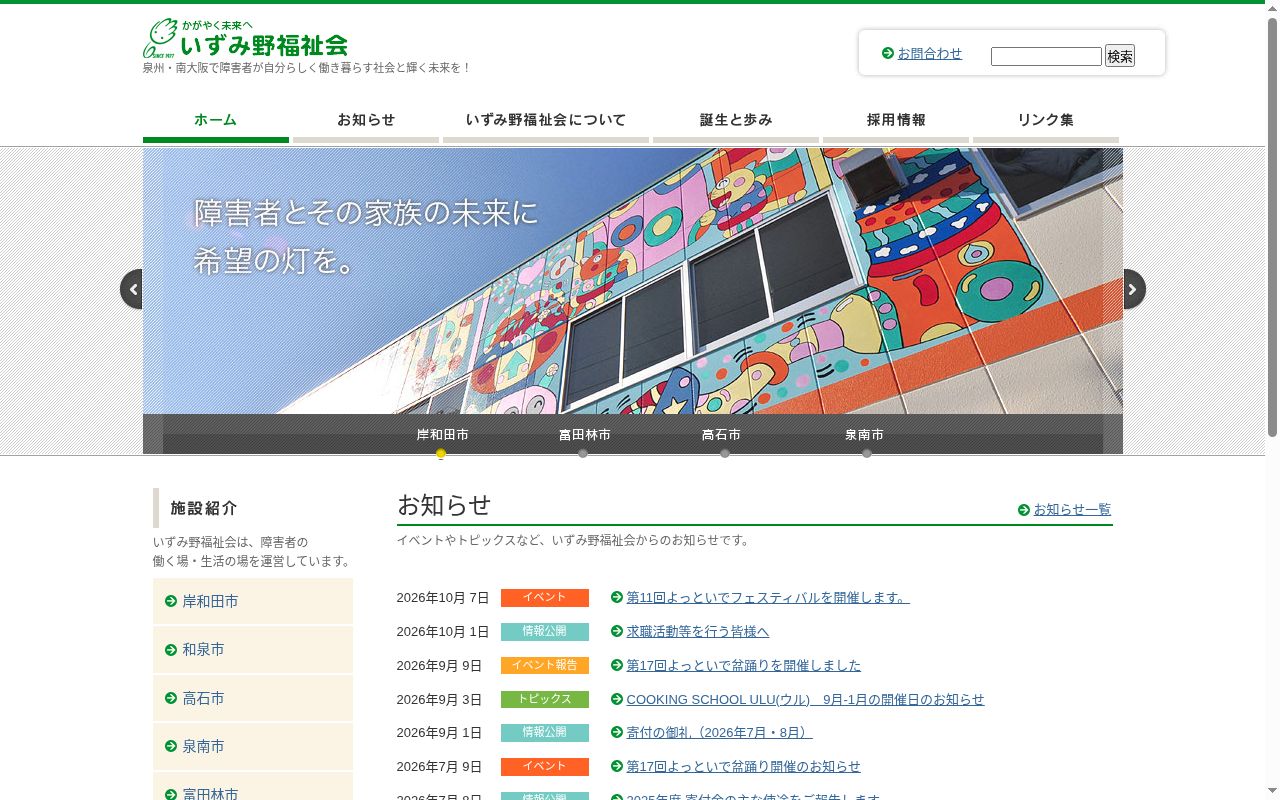
Task: Open 高石市 in the facility sidebar
Action: click(x=253, y=698)
